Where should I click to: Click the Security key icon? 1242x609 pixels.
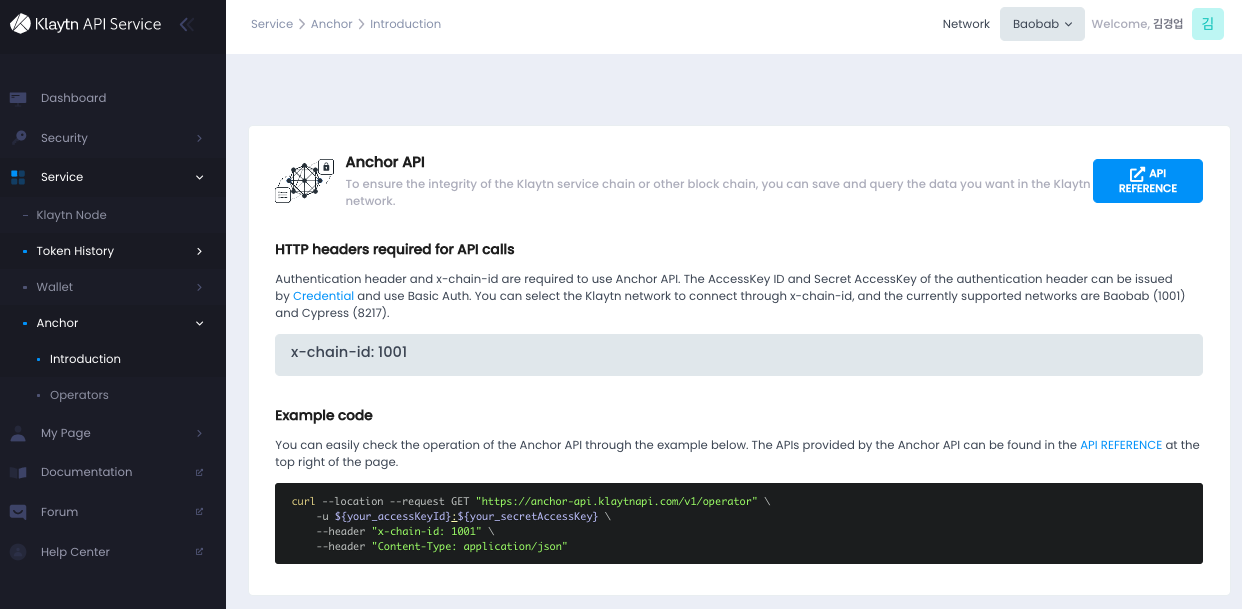[18, 138]
